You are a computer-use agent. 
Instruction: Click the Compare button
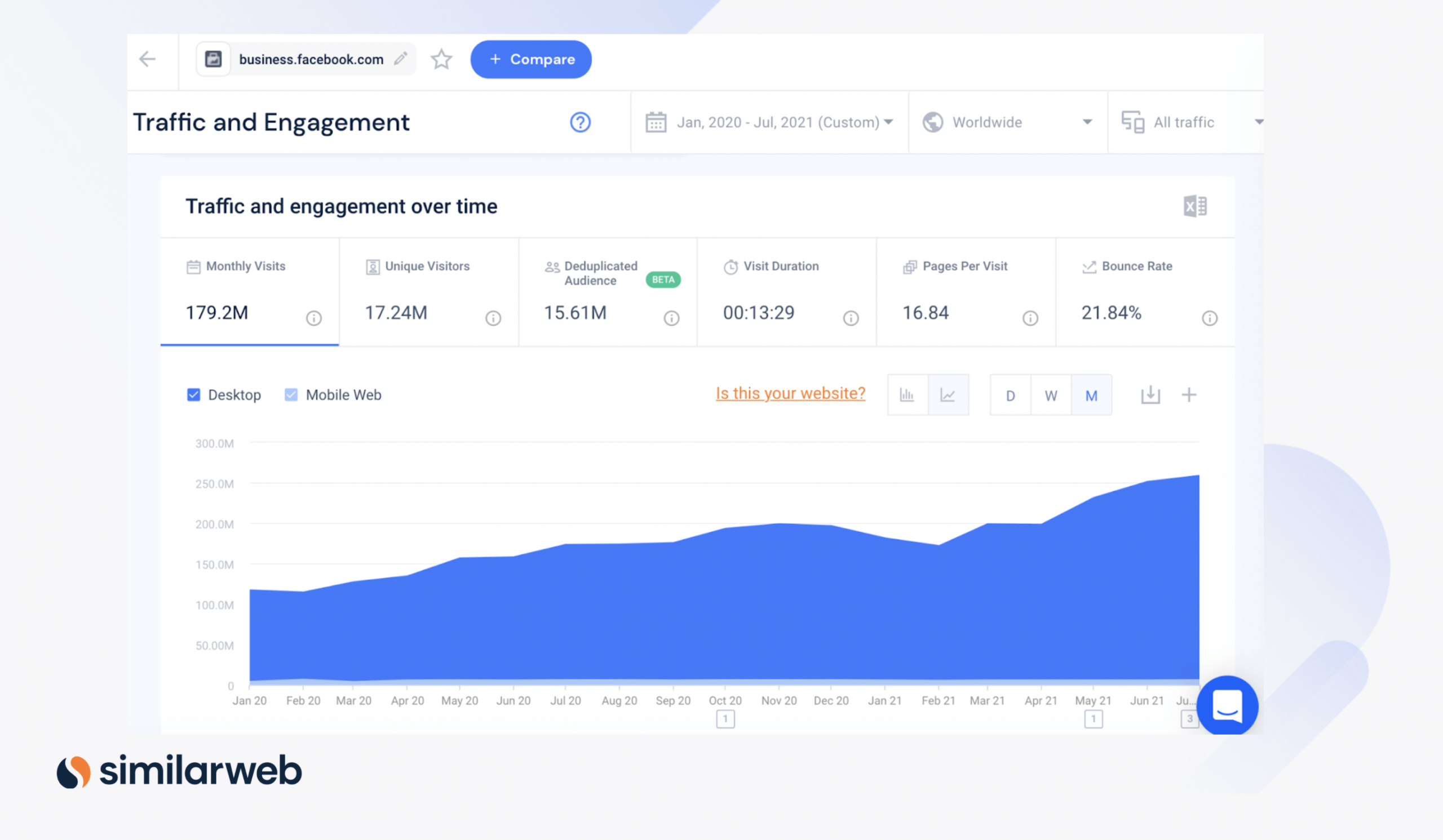click(x=531, y=59)
